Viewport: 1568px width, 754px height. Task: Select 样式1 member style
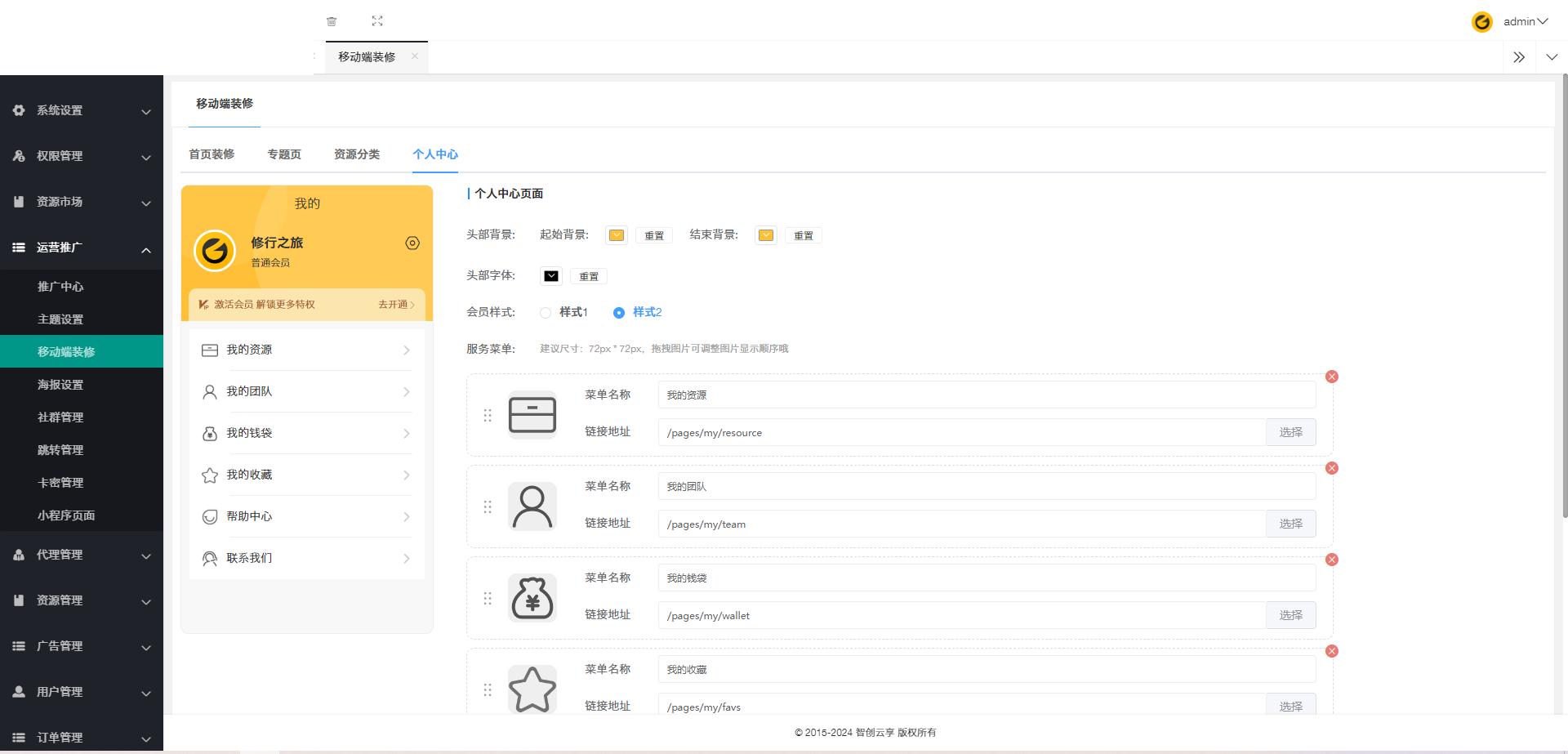pyautogui.click(x=546, y=313)
